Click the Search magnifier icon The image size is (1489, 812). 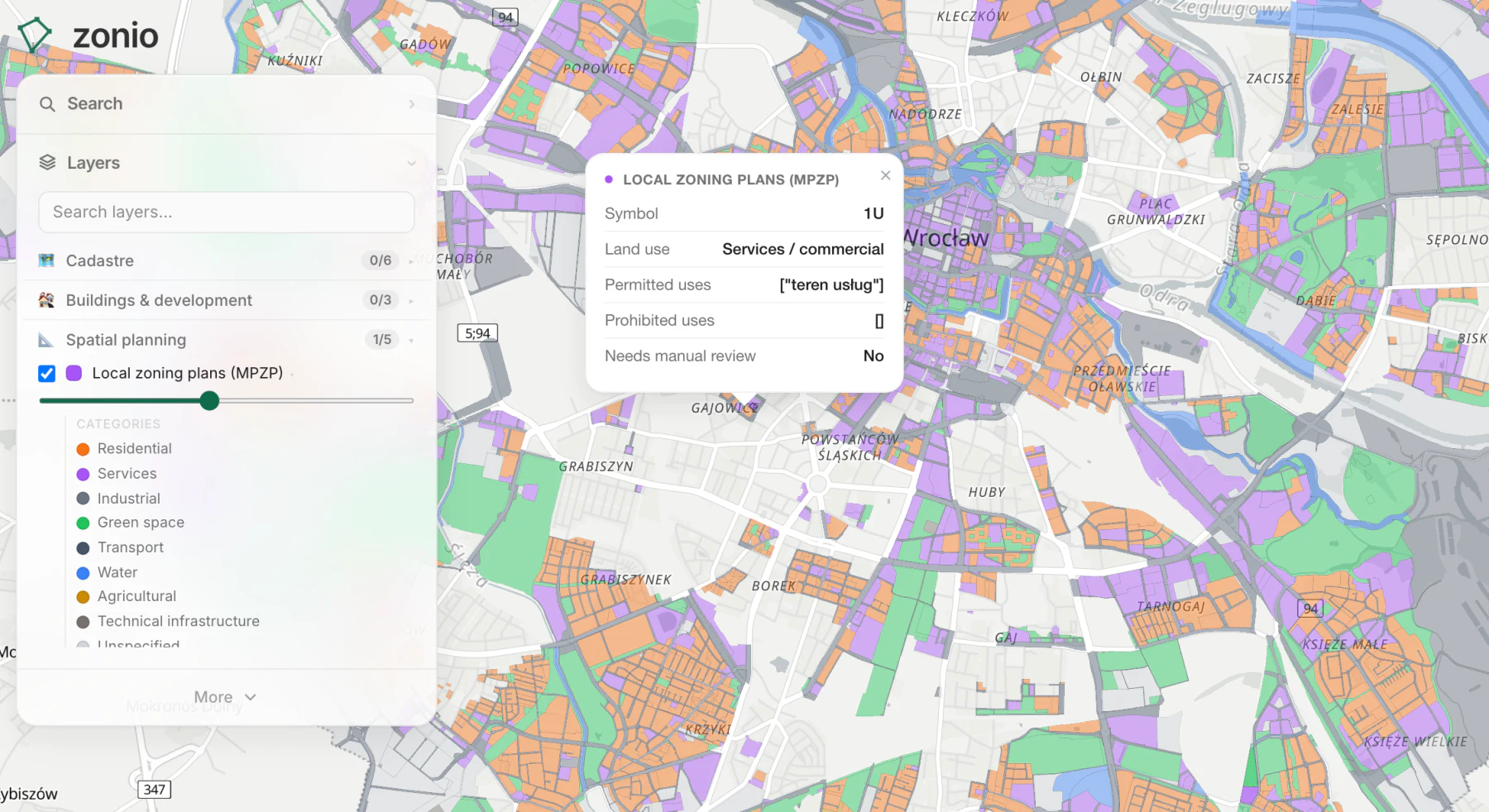pos(47,104)
